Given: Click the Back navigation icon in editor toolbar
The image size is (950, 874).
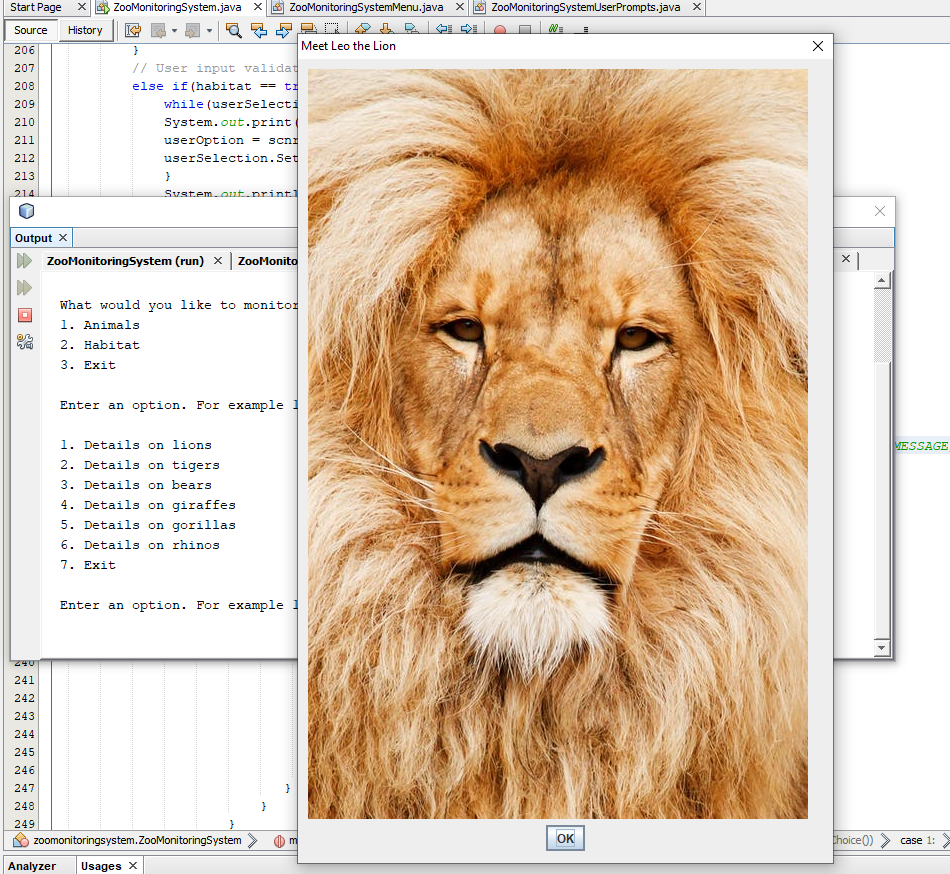Looking at the screenshot, I should point(159,30).
